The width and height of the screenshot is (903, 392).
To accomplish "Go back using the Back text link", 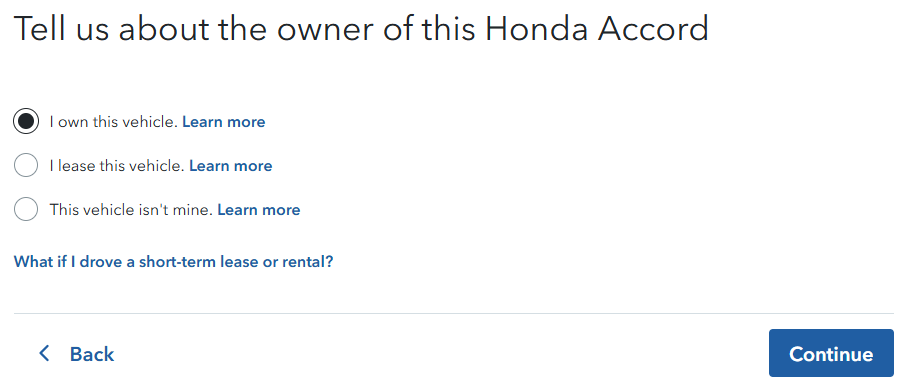I will pyautogui.click(x=92, y=354).
